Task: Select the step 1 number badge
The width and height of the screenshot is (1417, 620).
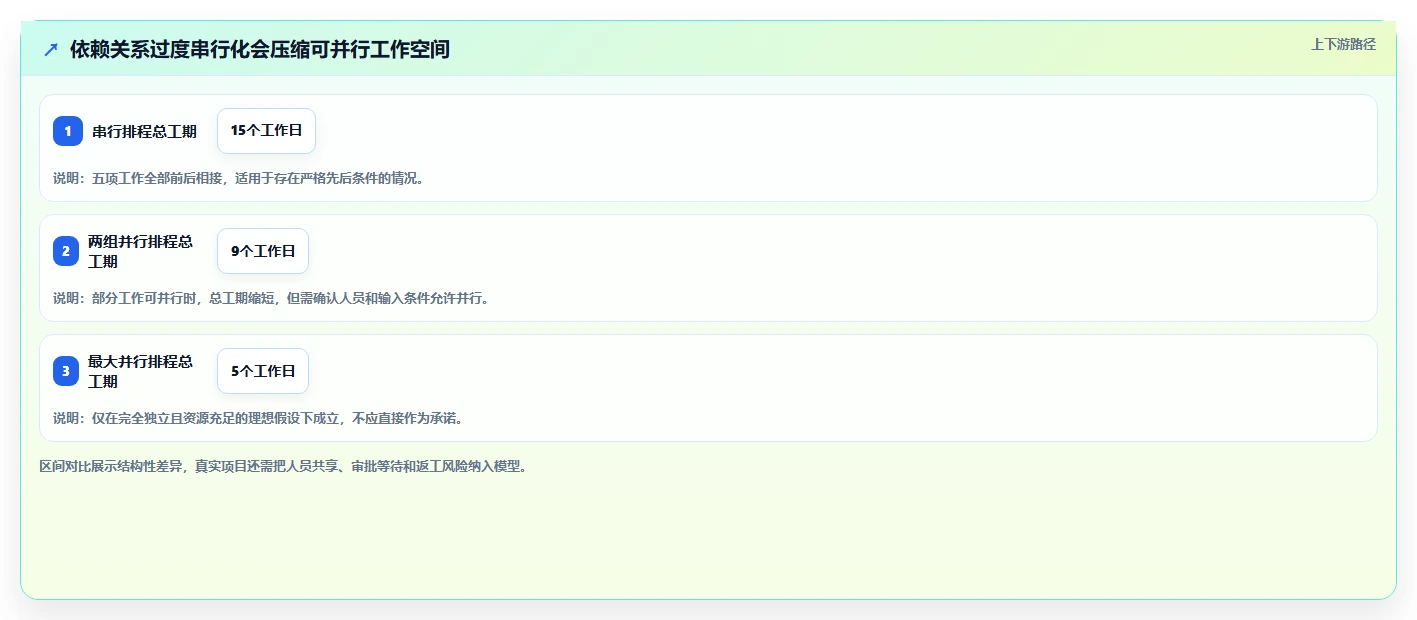Action: [x=68, y=131]
